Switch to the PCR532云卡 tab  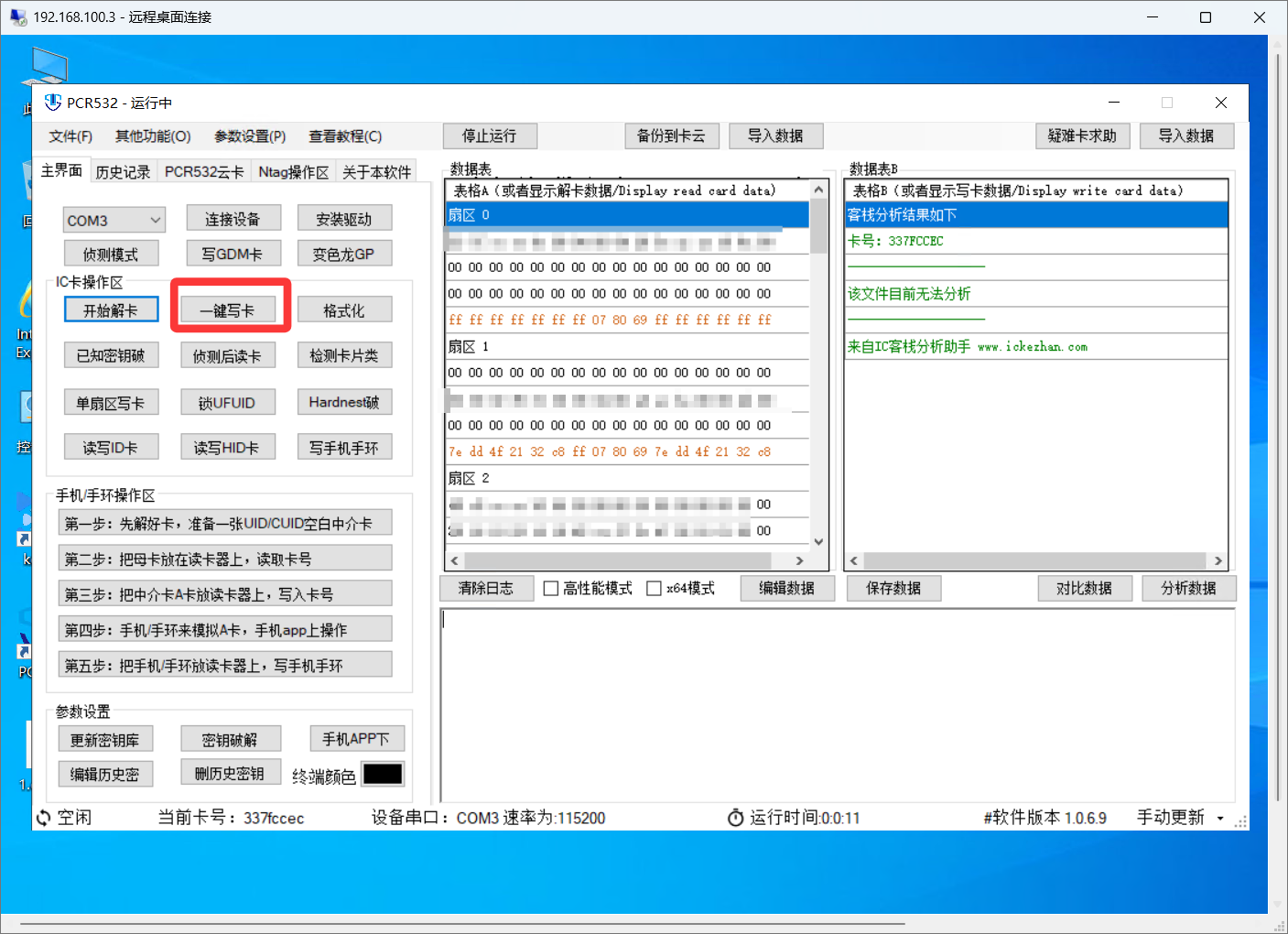[204, 172]
